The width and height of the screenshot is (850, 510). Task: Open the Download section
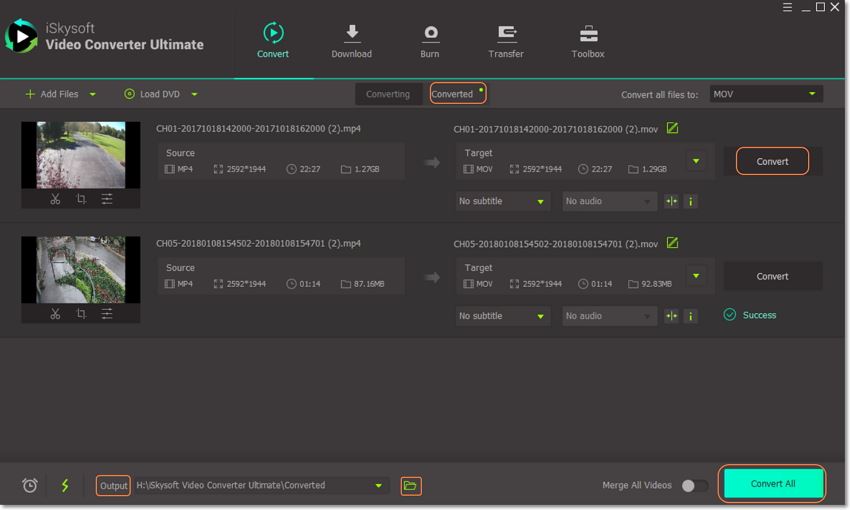click(x=351, y=42)
